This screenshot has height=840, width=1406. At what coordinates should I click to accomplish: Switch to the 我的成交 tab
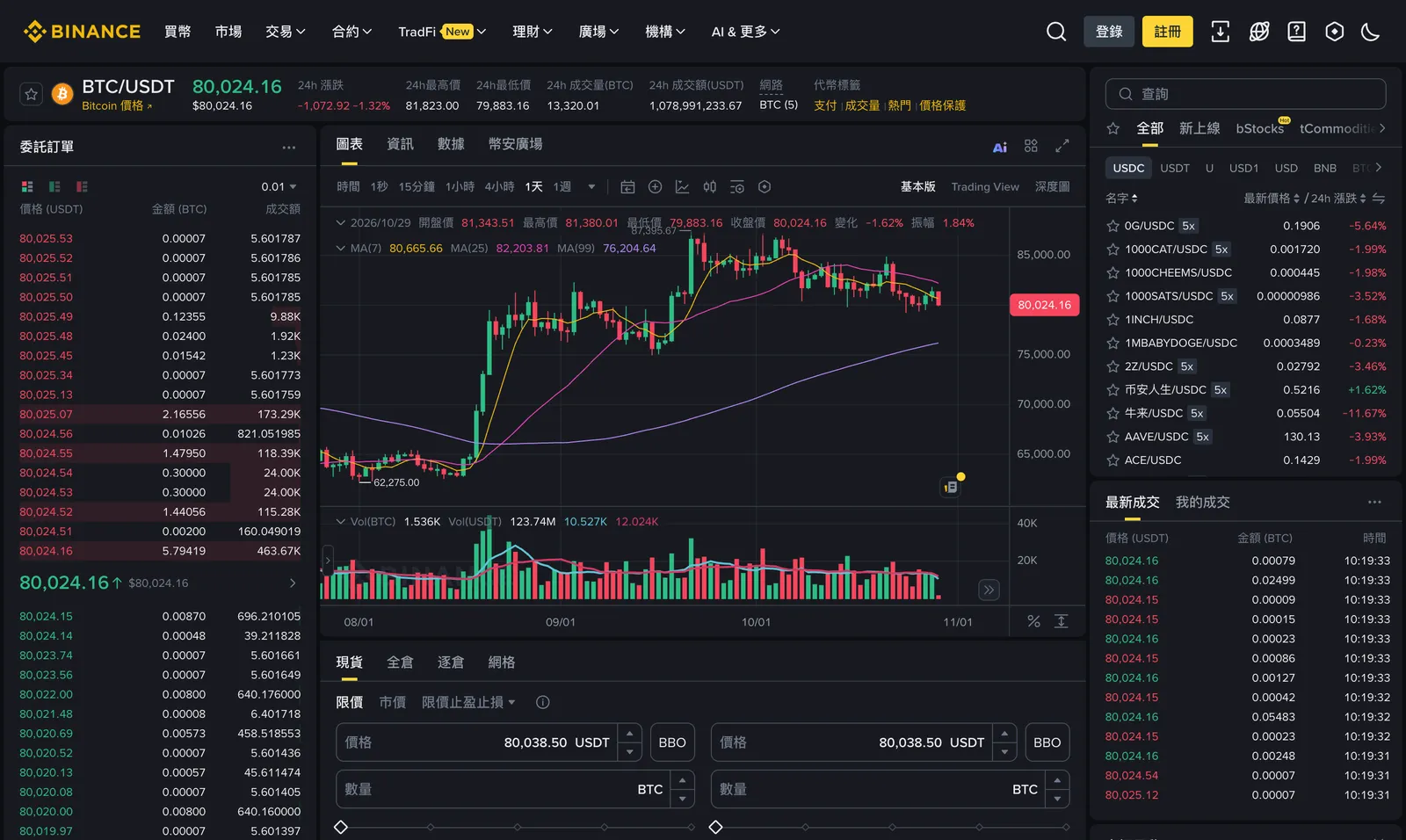point(1202,503)
